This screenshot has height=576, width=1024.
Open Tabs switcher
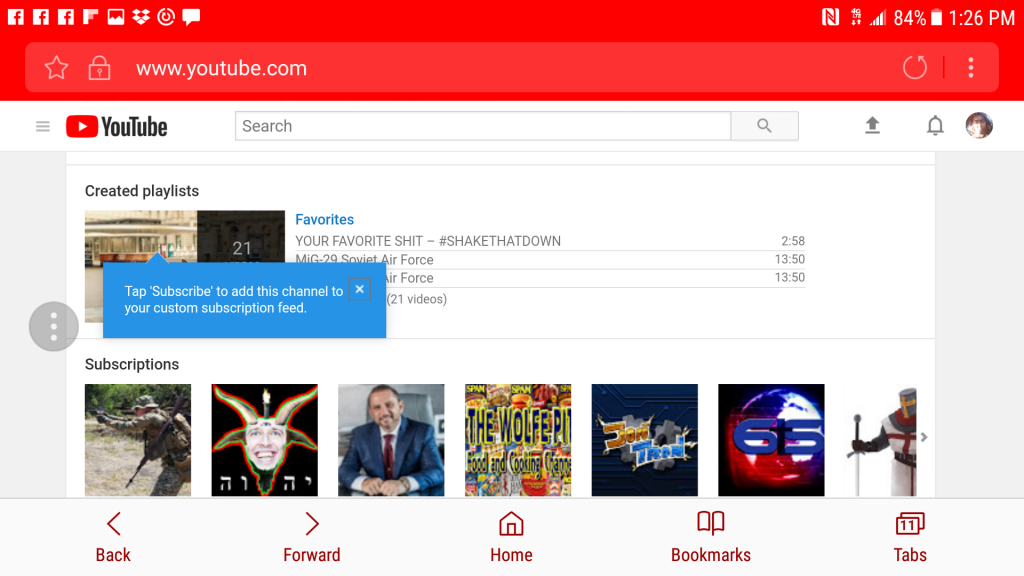point(910,537)
